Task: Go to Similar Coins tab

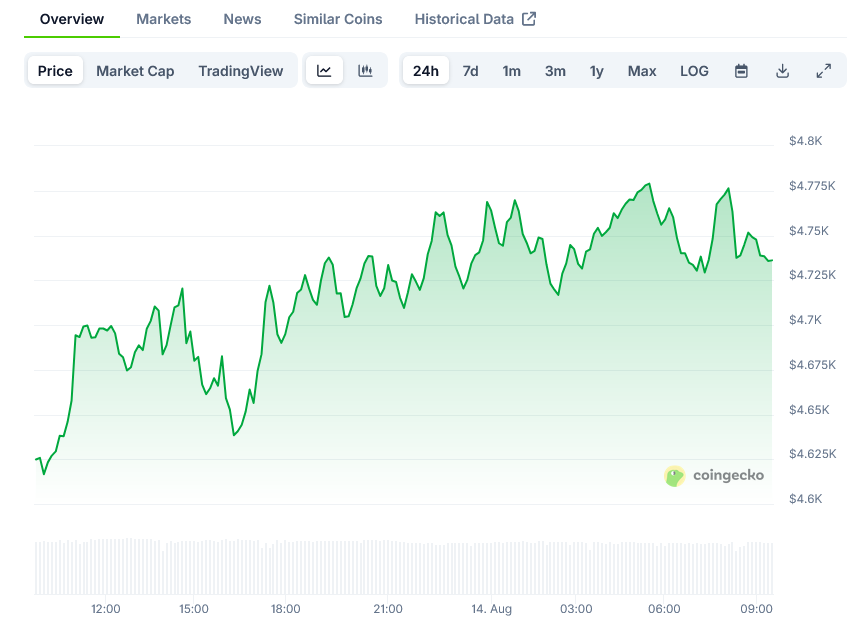Action: [x=338, y=19]
